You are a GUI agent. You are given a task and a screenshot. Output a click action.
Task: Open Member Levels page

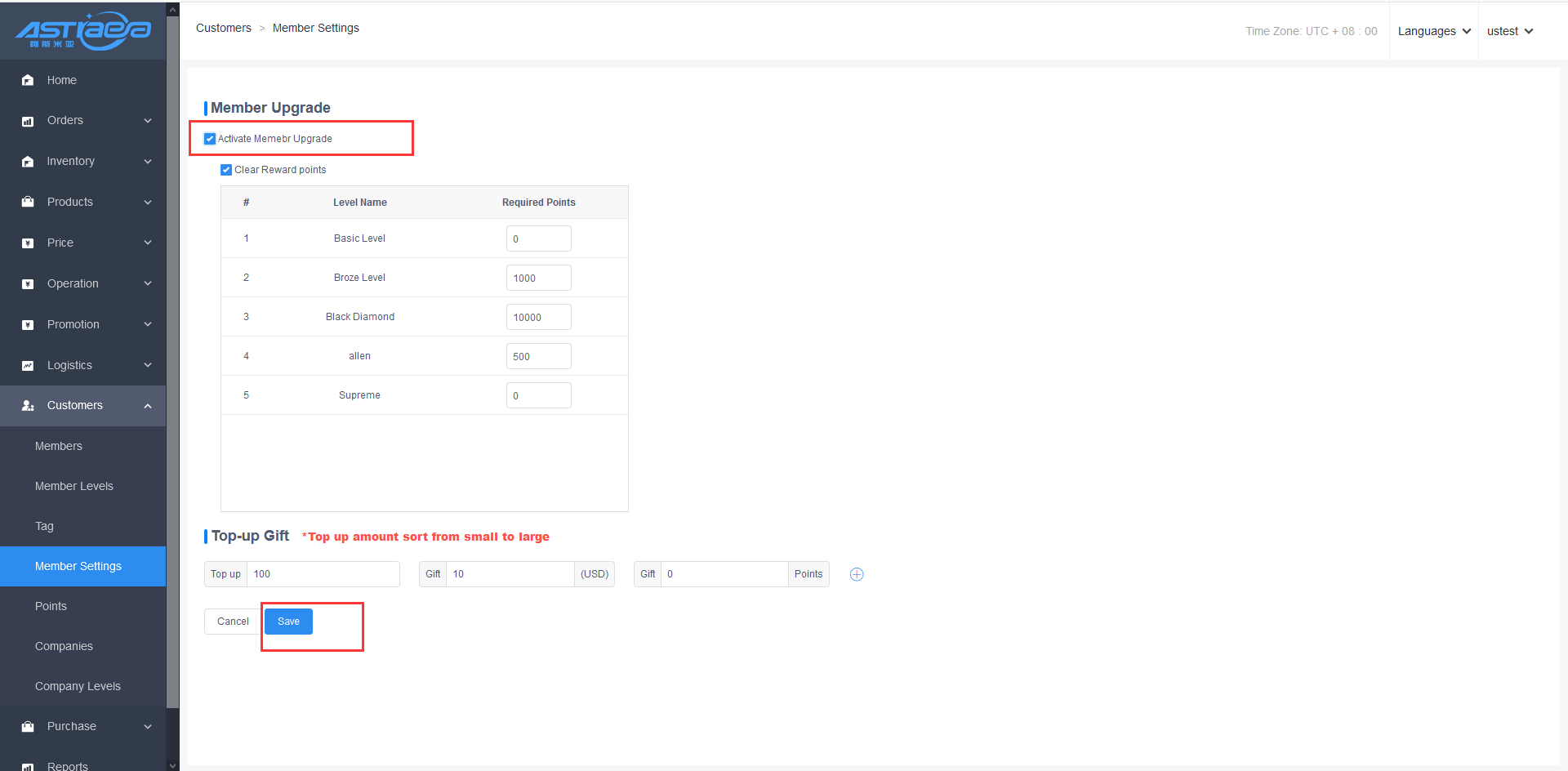(x=74, y=486)
